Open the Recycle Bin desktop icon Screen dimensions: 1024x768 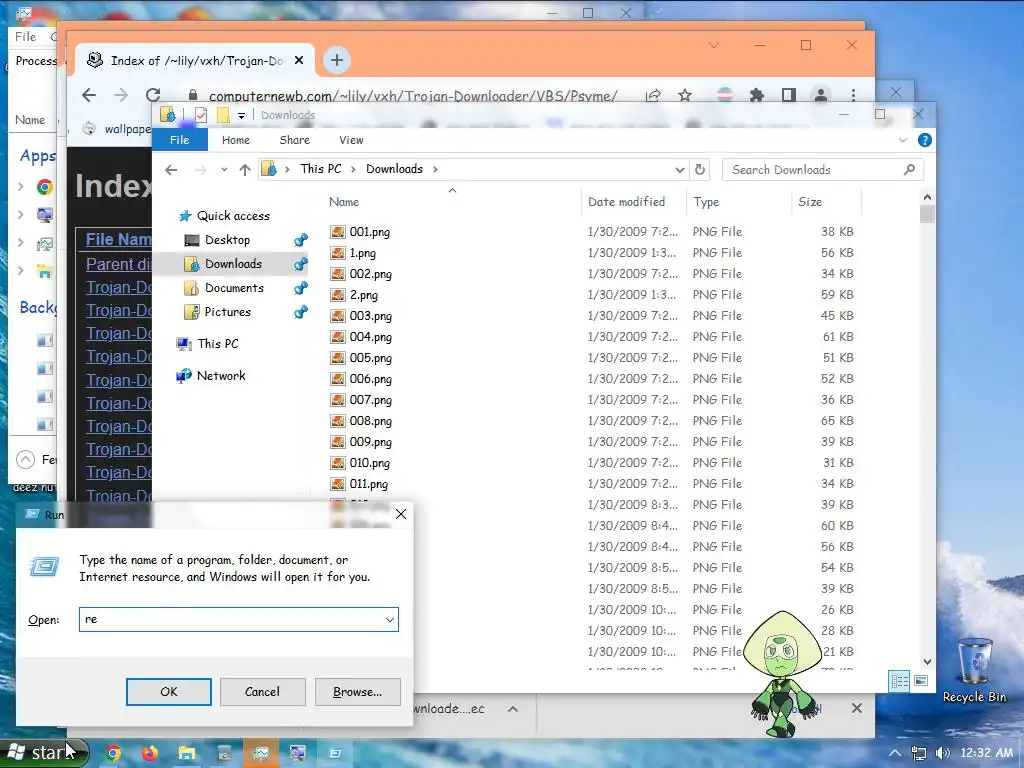[974, 671]
